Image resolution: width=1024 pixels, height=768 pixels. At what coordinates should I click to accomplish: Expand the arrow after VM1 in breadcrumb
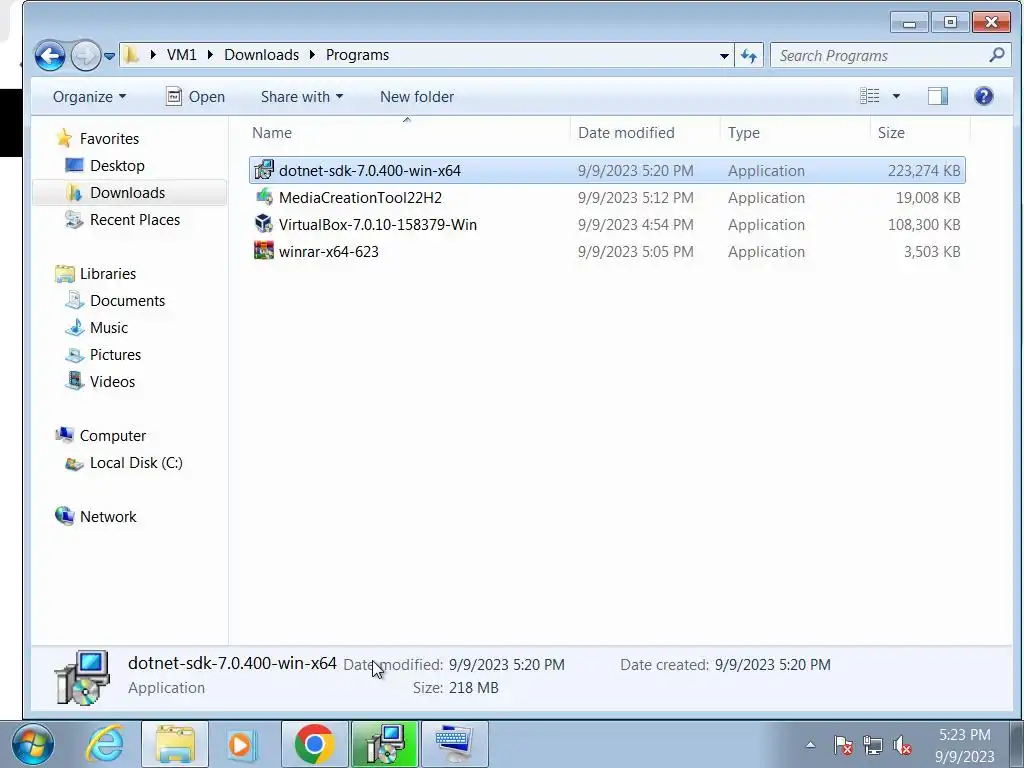coord(210,55)
